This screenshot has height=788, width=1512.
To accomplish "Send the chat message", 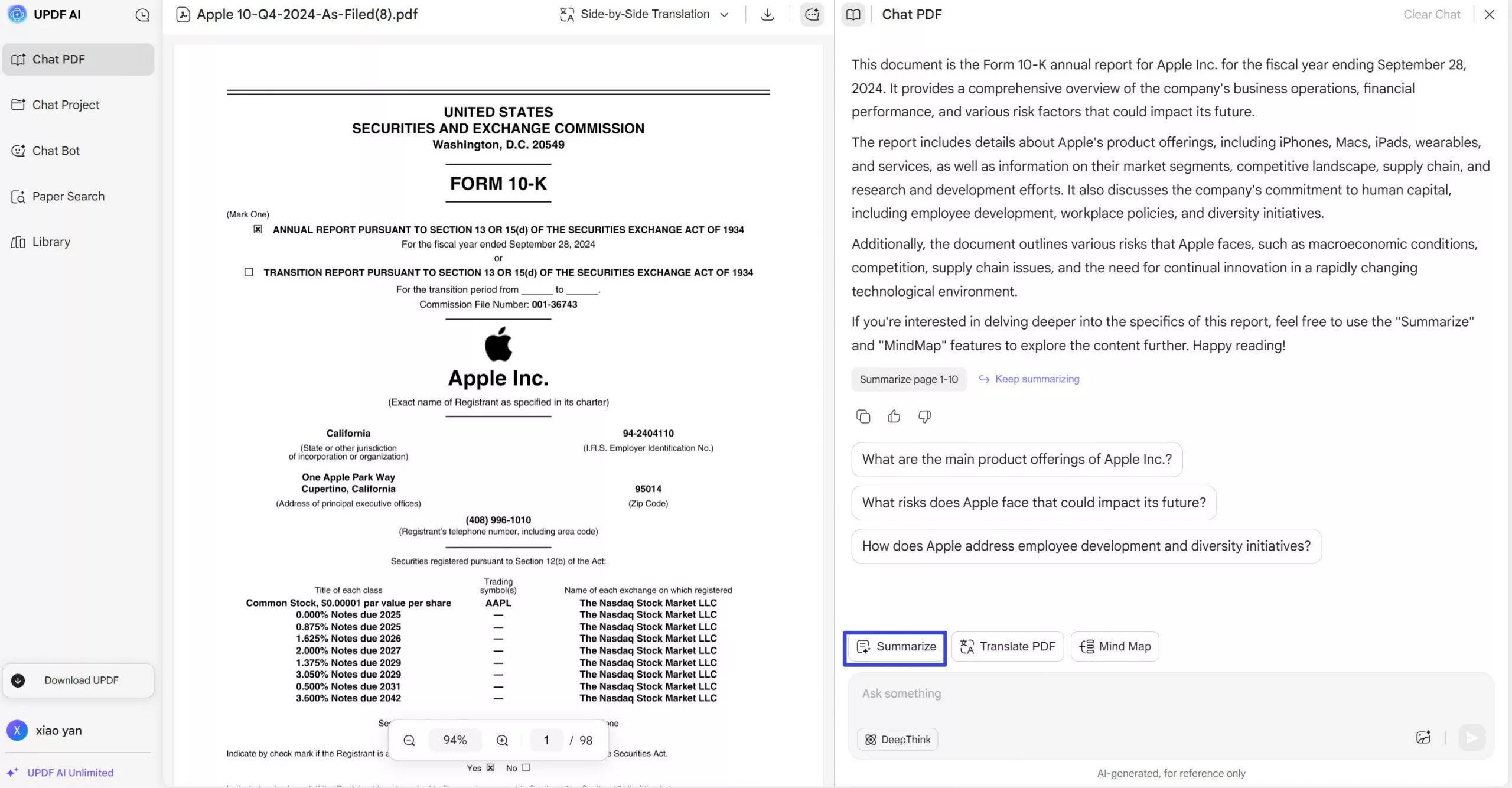I will click(x=1471, y=737).
